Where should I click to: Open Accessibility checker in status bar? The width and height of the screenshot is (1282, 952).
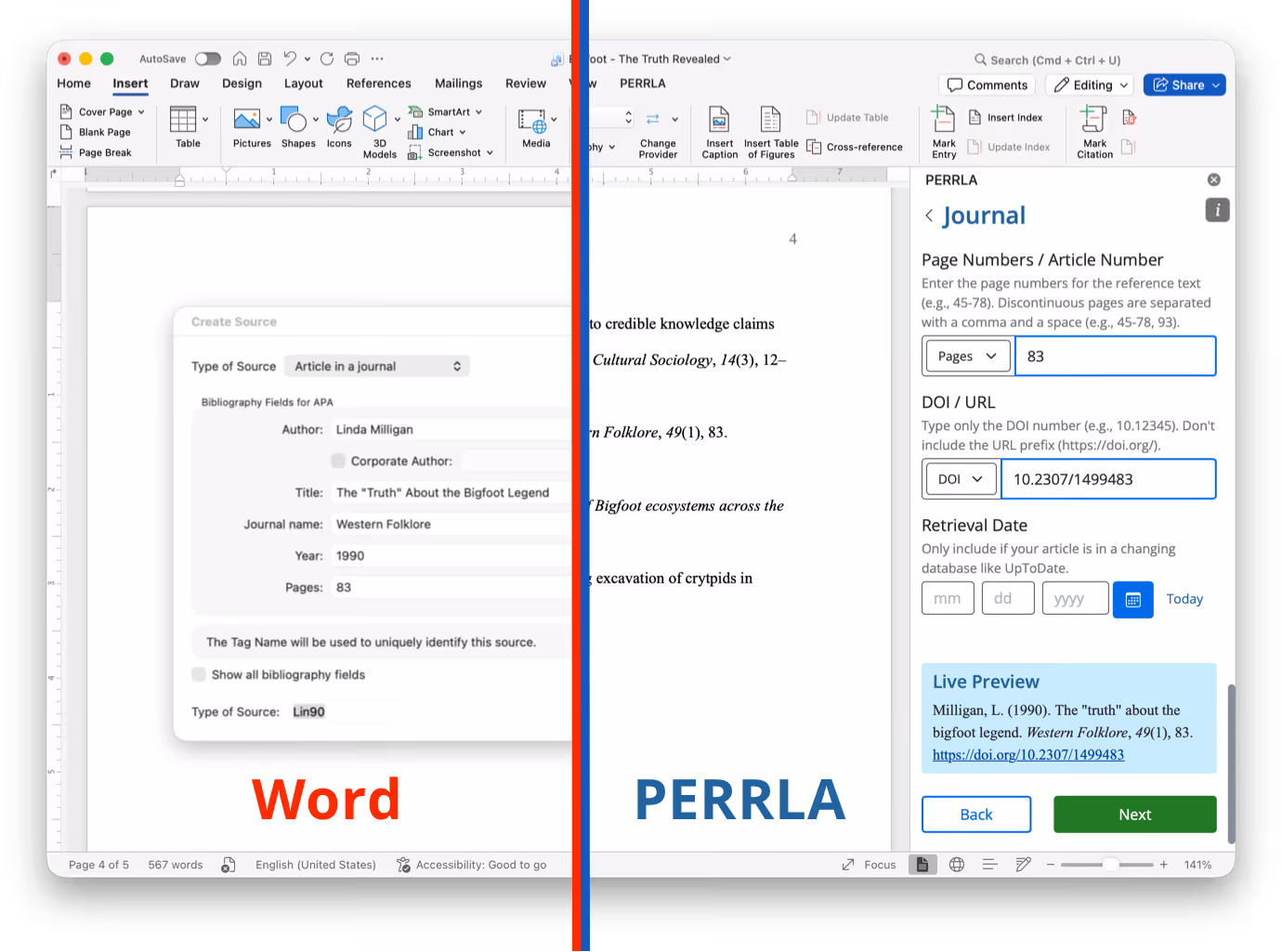tap(471, 865)
